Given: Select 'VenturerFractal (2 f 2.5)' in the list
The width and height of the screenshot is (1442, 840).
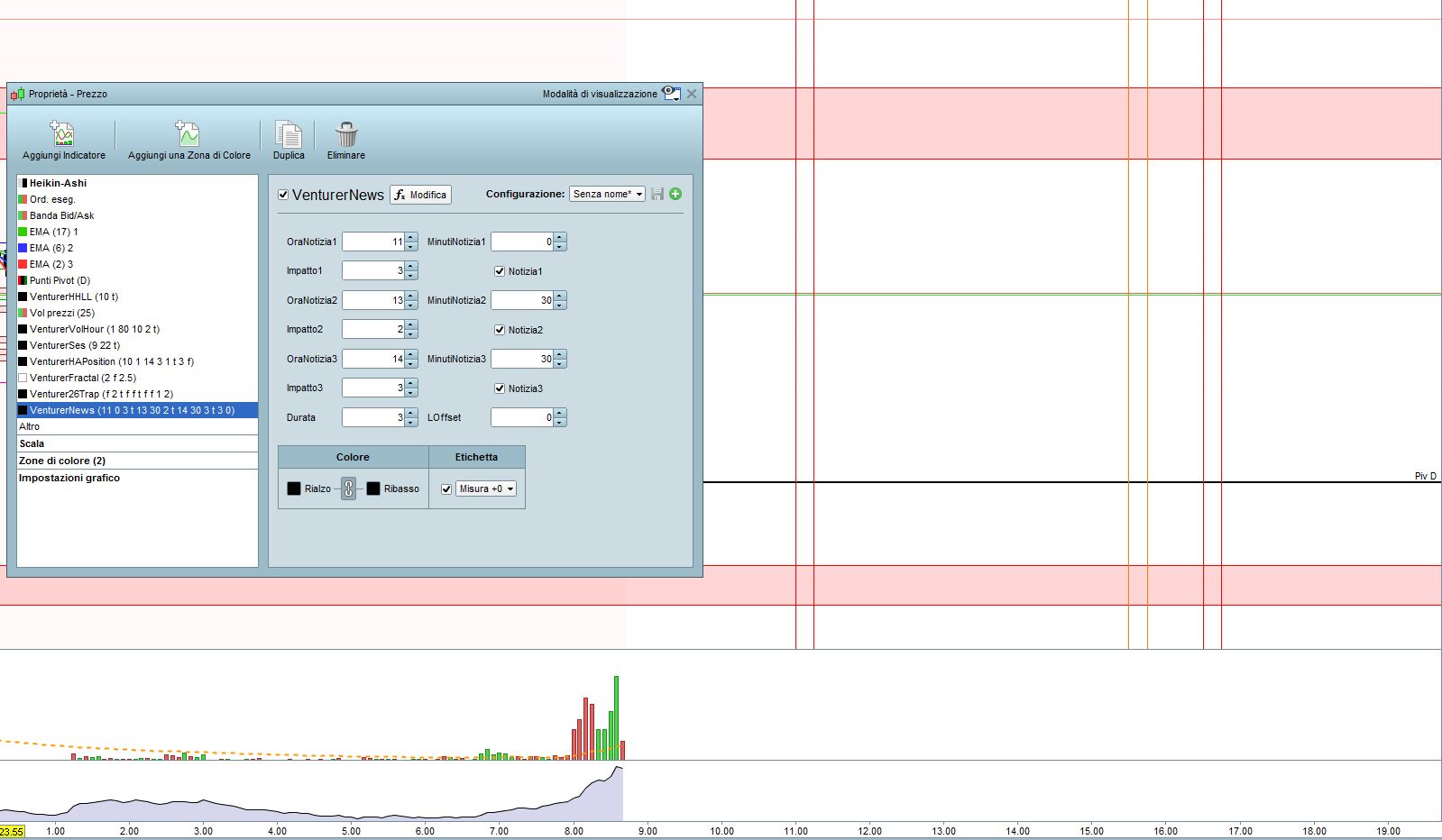Looking at the screenshot, I should click(137, 378).
